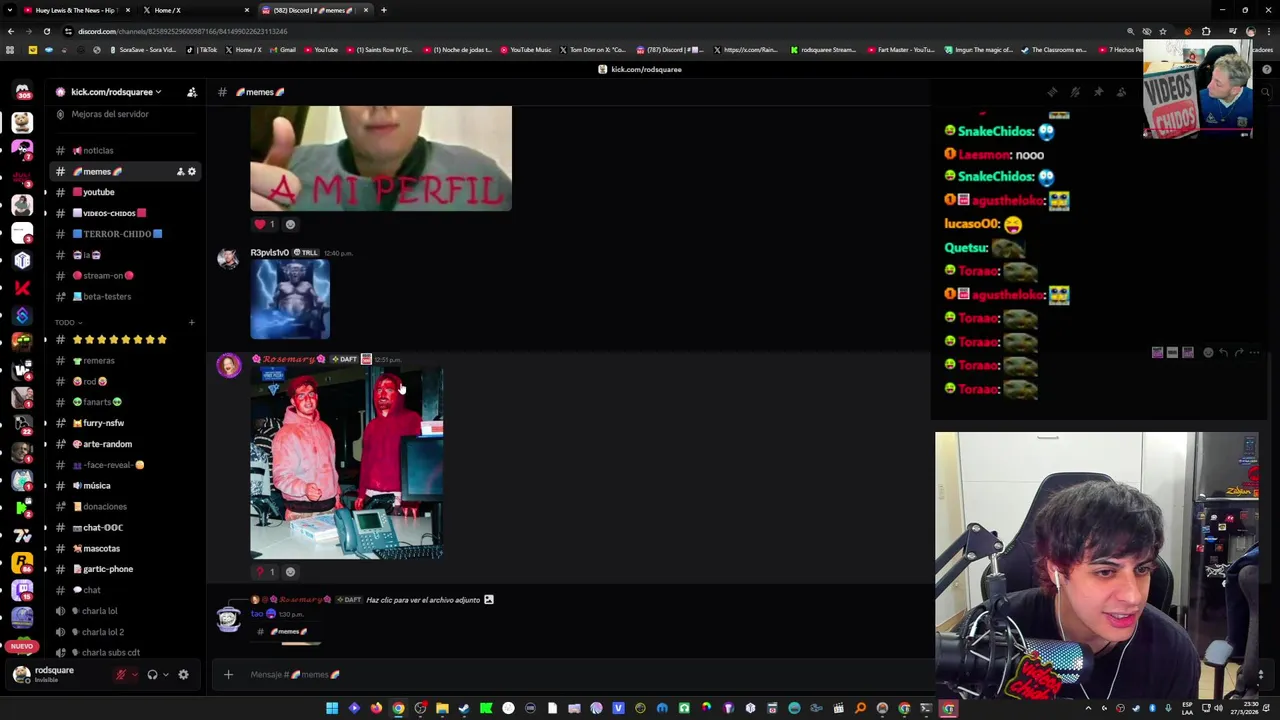Open memes channel settings gear
The image size is (1280, 720).
(x=192, y=172)
